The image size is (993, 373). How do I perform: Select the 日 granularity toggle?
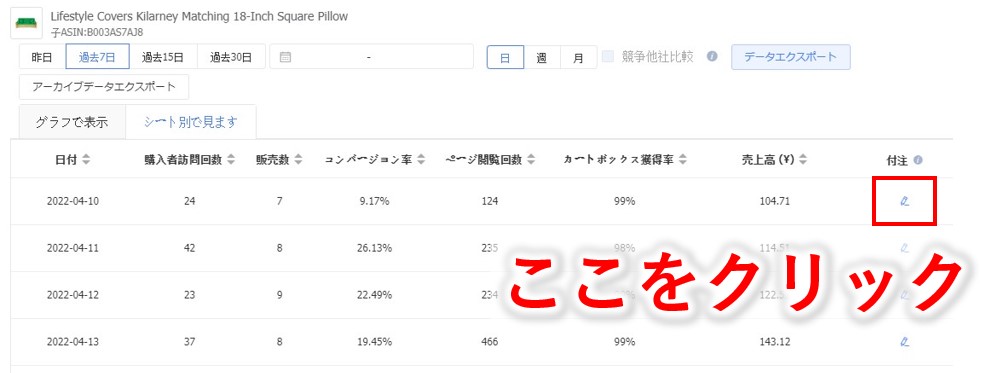click(x=505, y=57)
